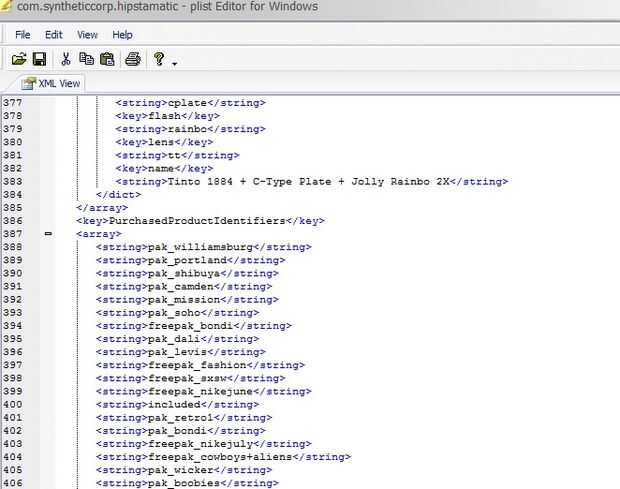Image resolution: width=620 pixels, height=489 pixels.
Task: Select the pak_portland string line
Action: [x=191, y=260]
